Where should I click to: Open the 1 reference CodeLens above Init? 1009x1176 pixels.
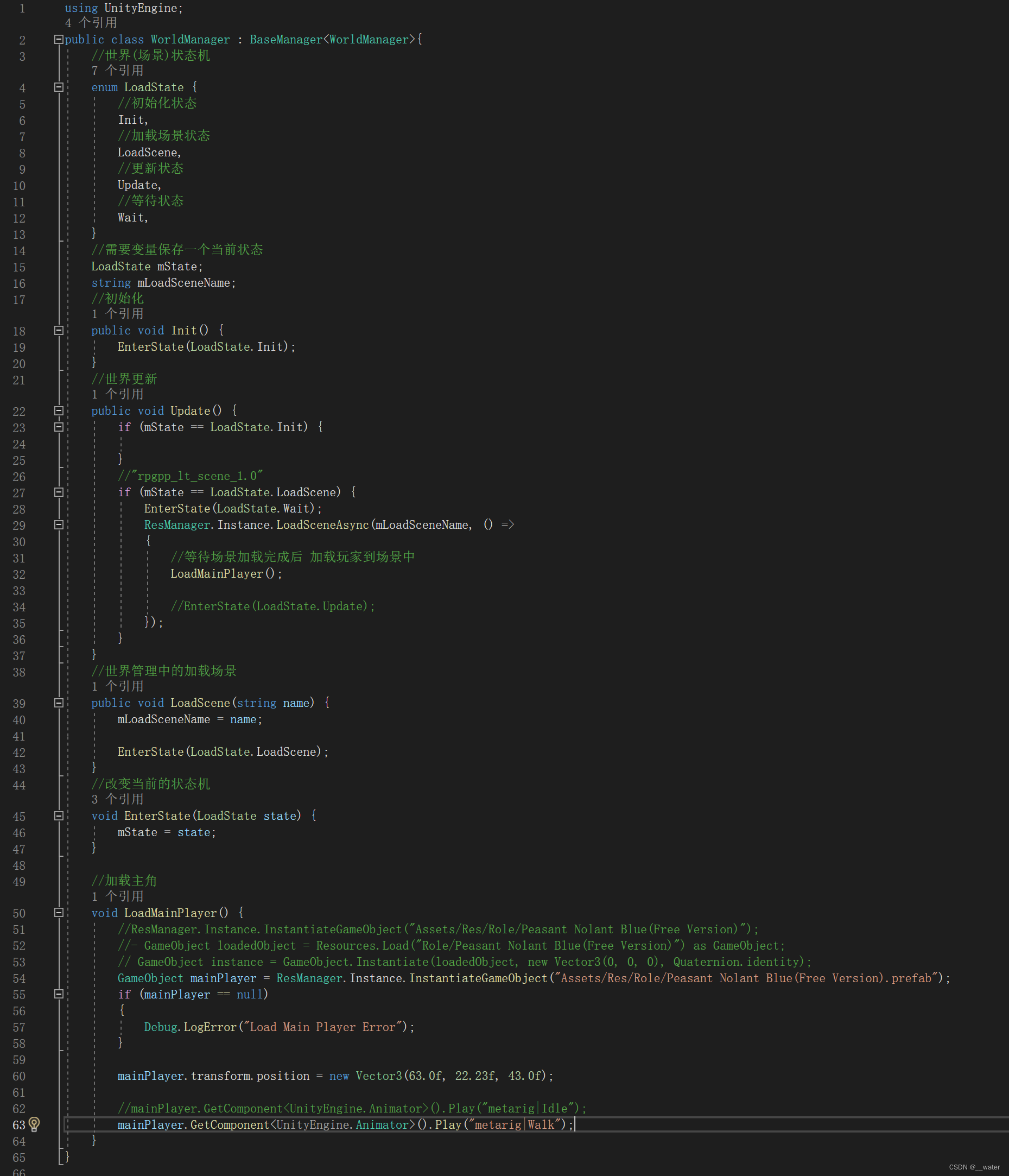(118, 314)
